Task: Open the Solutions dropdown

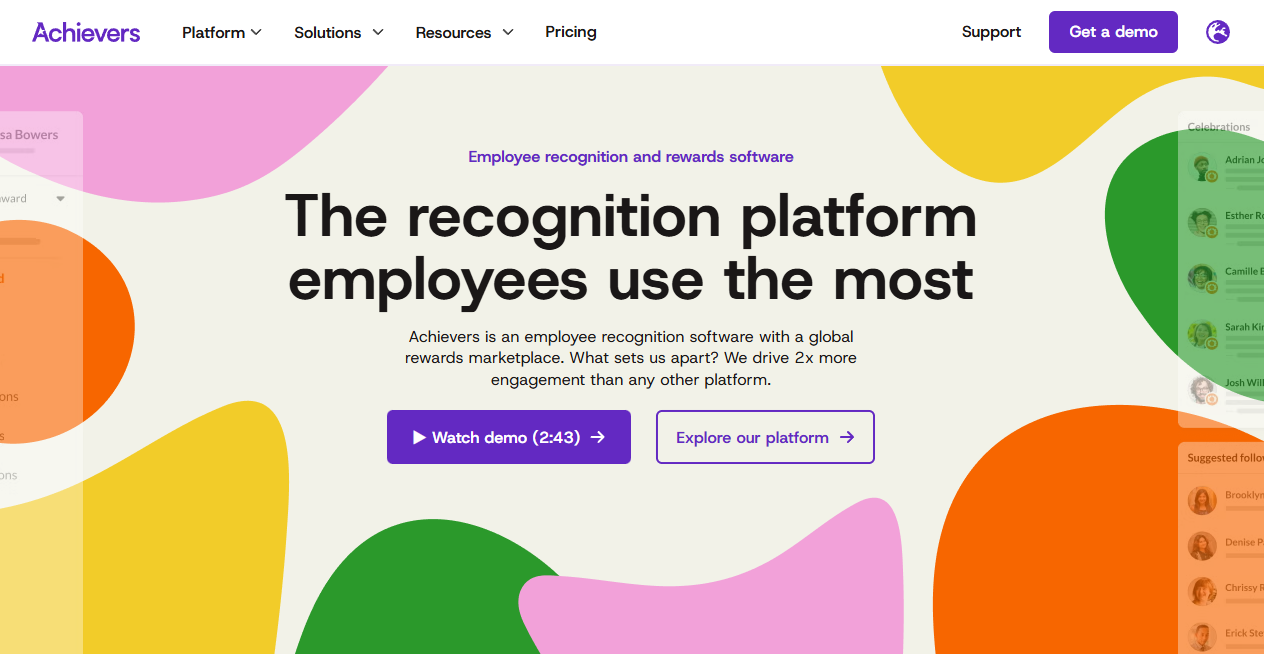Action: tap(338, 32)
